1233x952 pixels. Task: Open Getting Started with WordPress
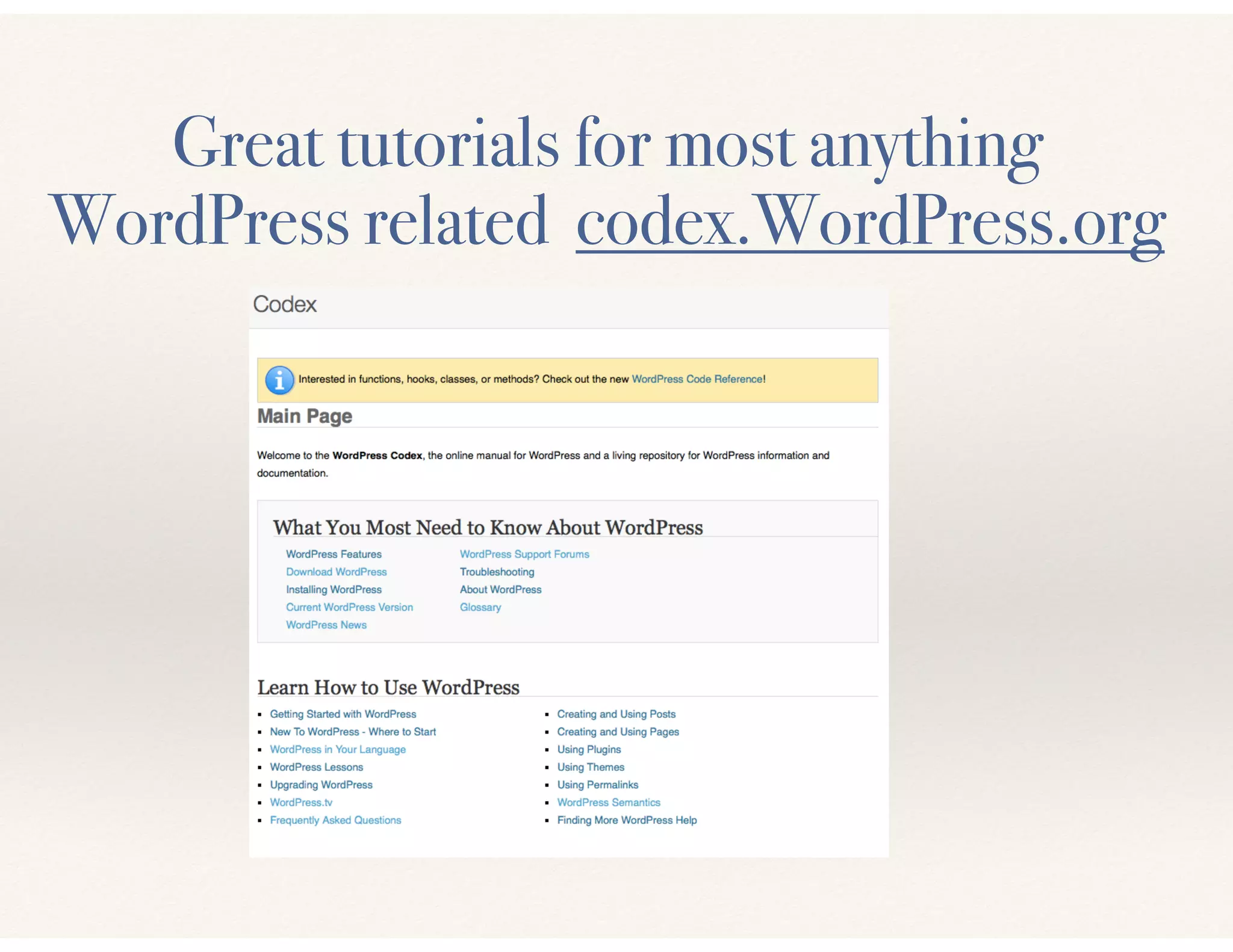[343, 714]
